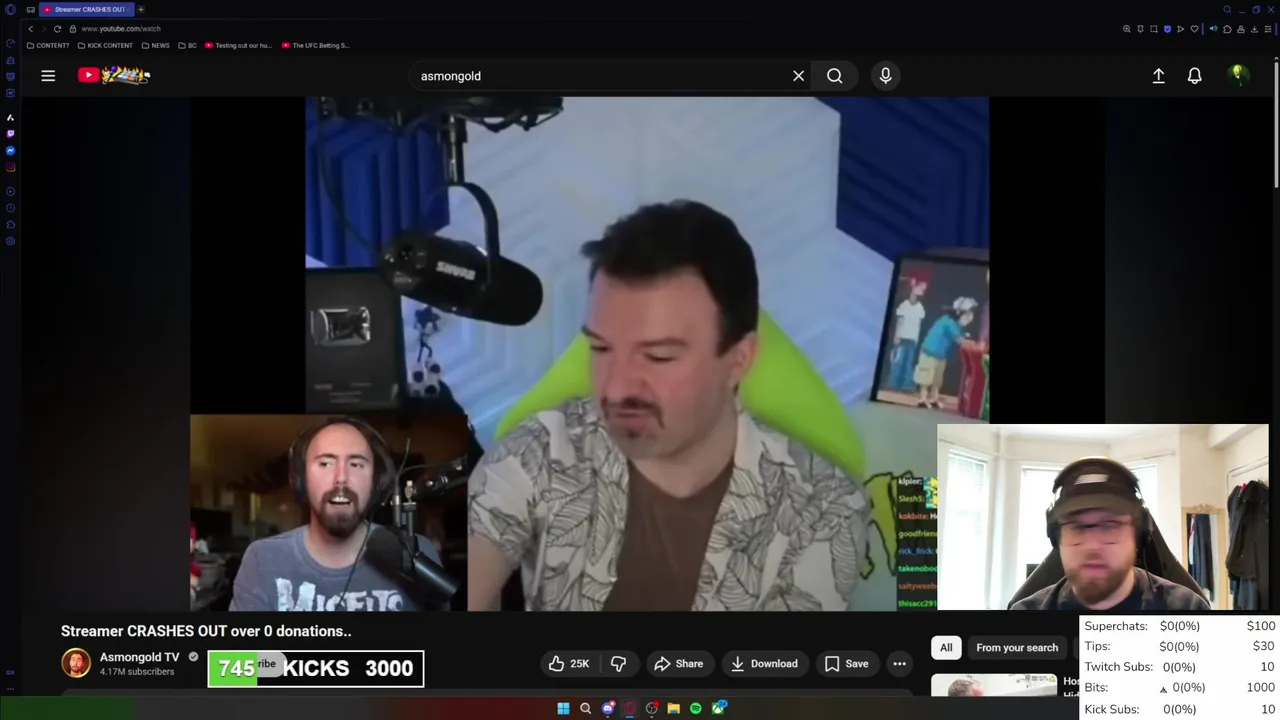The height and width of the screenshot is (720, 1280).
Task: Open the easy setup sliders menu
Action: pos(1268,29)
